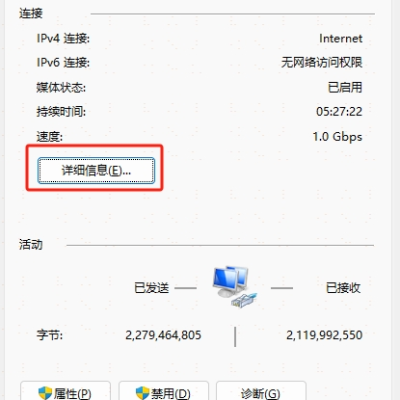Click the 活动 section heading
This screenshot has height=400, width=400.
(x=31, y=245)
